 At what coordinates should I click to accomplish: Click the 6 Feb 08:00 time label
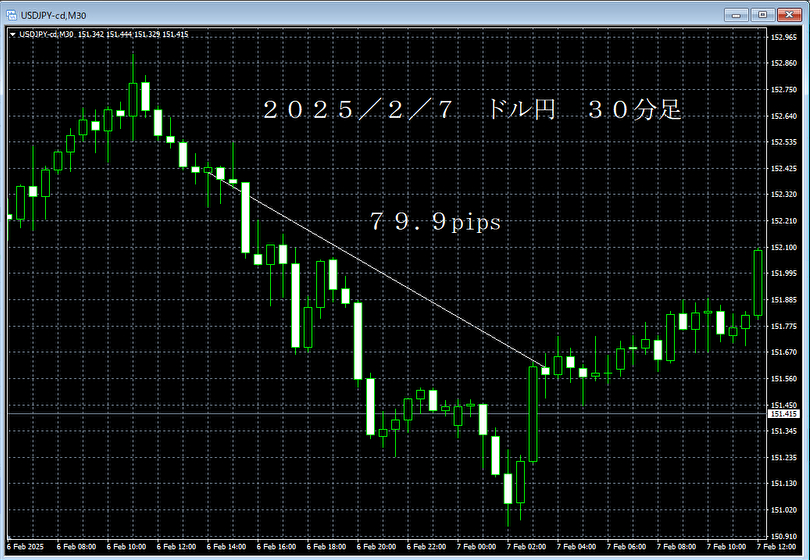coord(76,547)
